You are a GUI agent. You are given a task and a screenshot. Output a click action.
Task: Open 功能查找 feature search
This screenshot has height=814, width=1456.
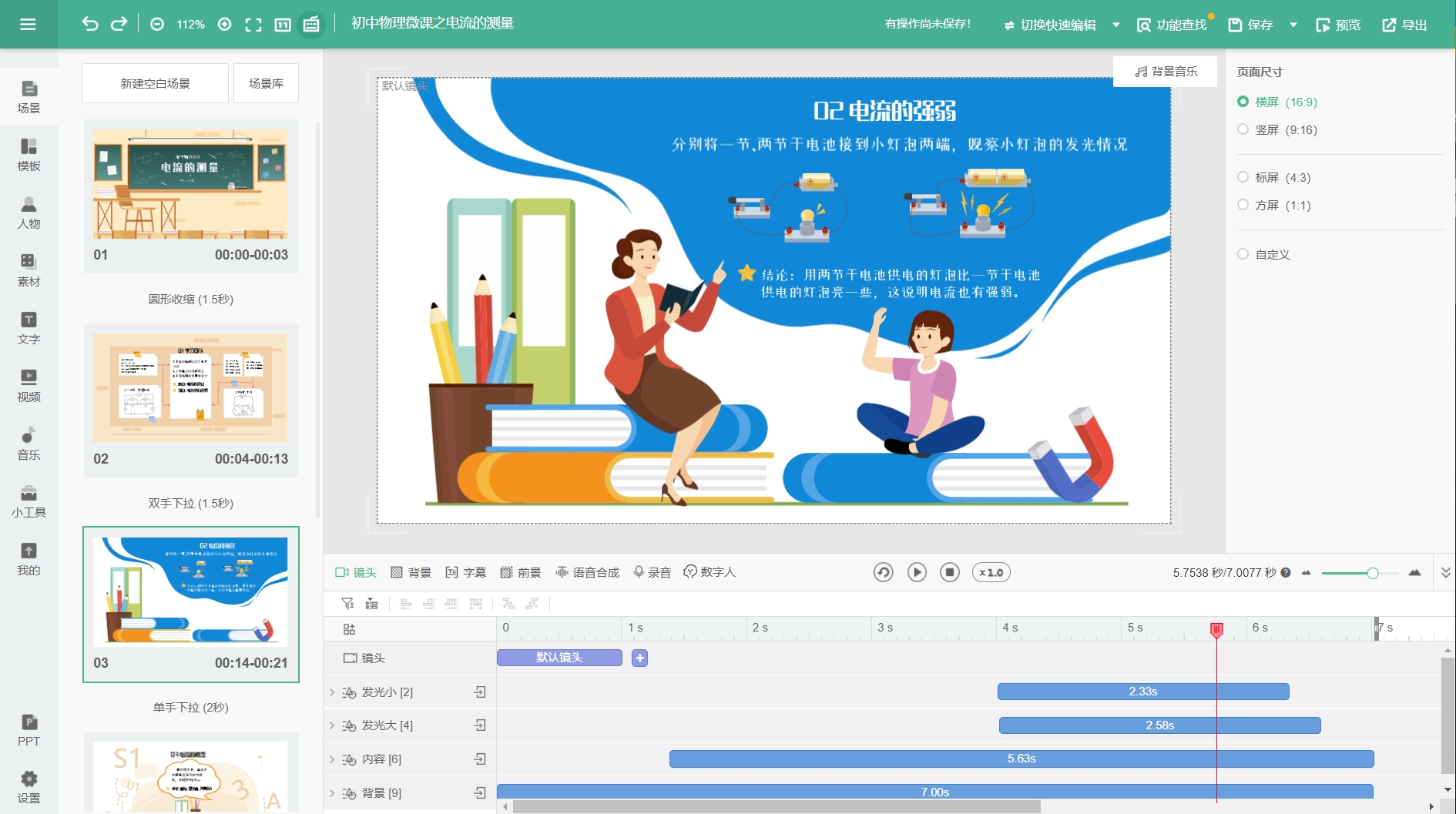(1172, 25)
